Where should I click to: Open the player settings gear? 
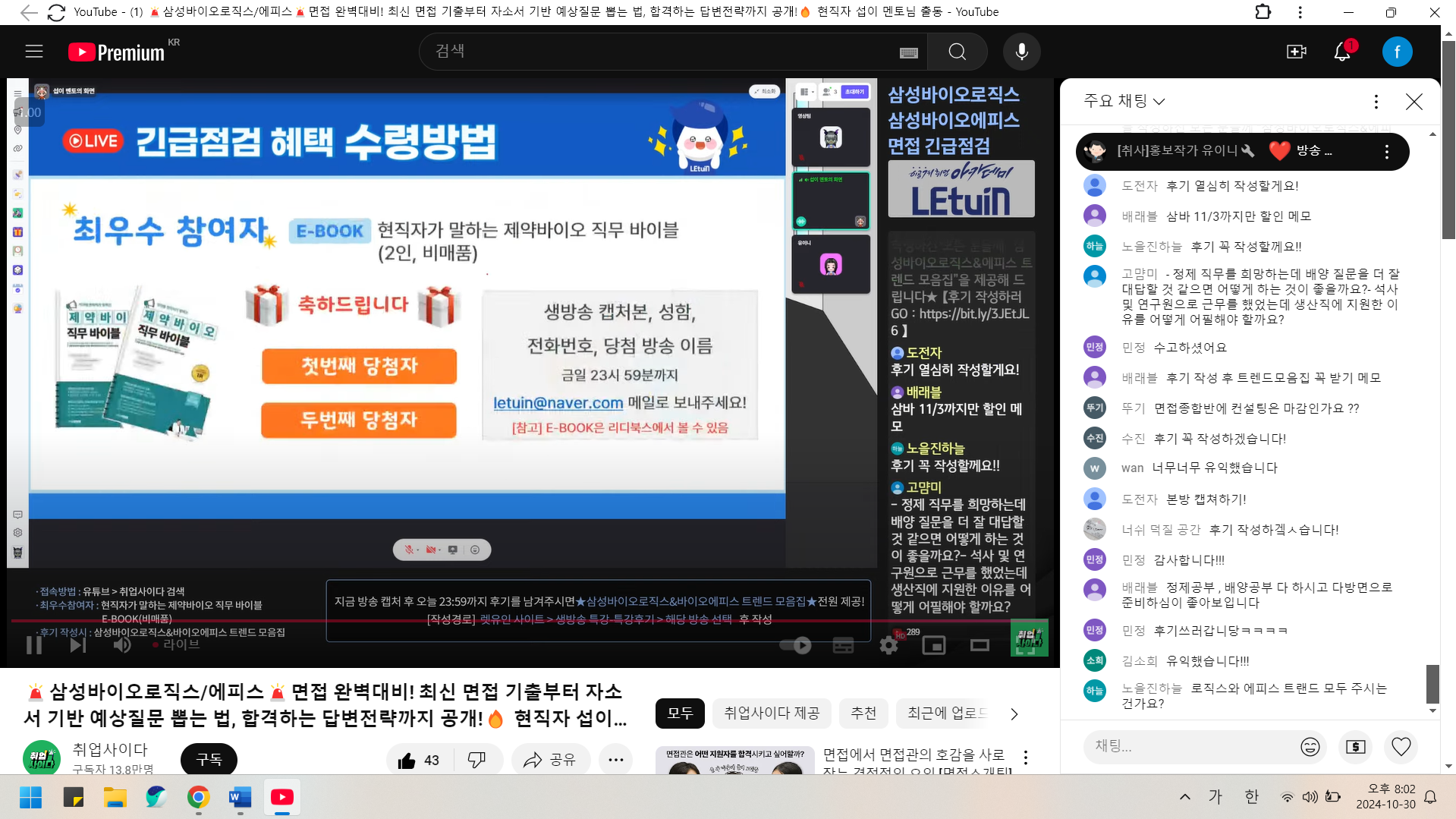(x=888, y=645)
